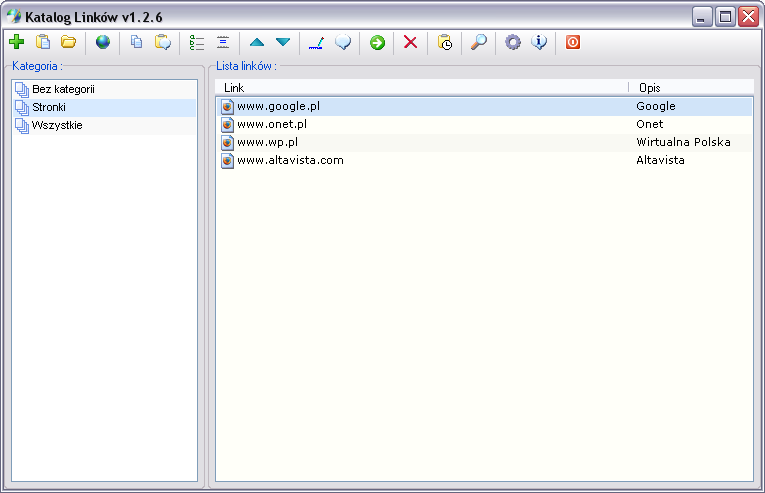Sort by the 'Opis' column header
The width and height of the screenshot is (765, 493).
point(690,88)
